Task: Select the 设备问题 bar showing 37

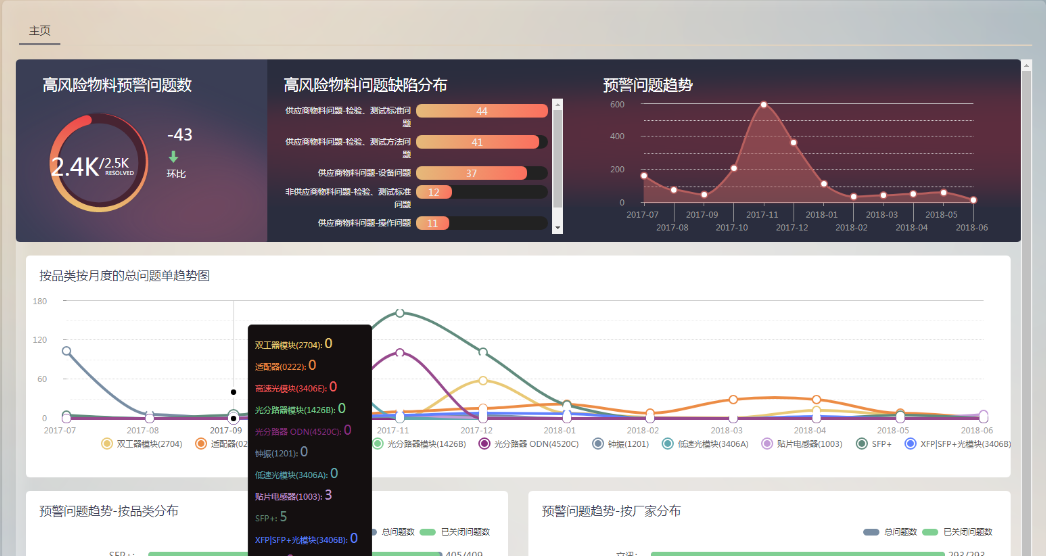Action: pos(471,173)
